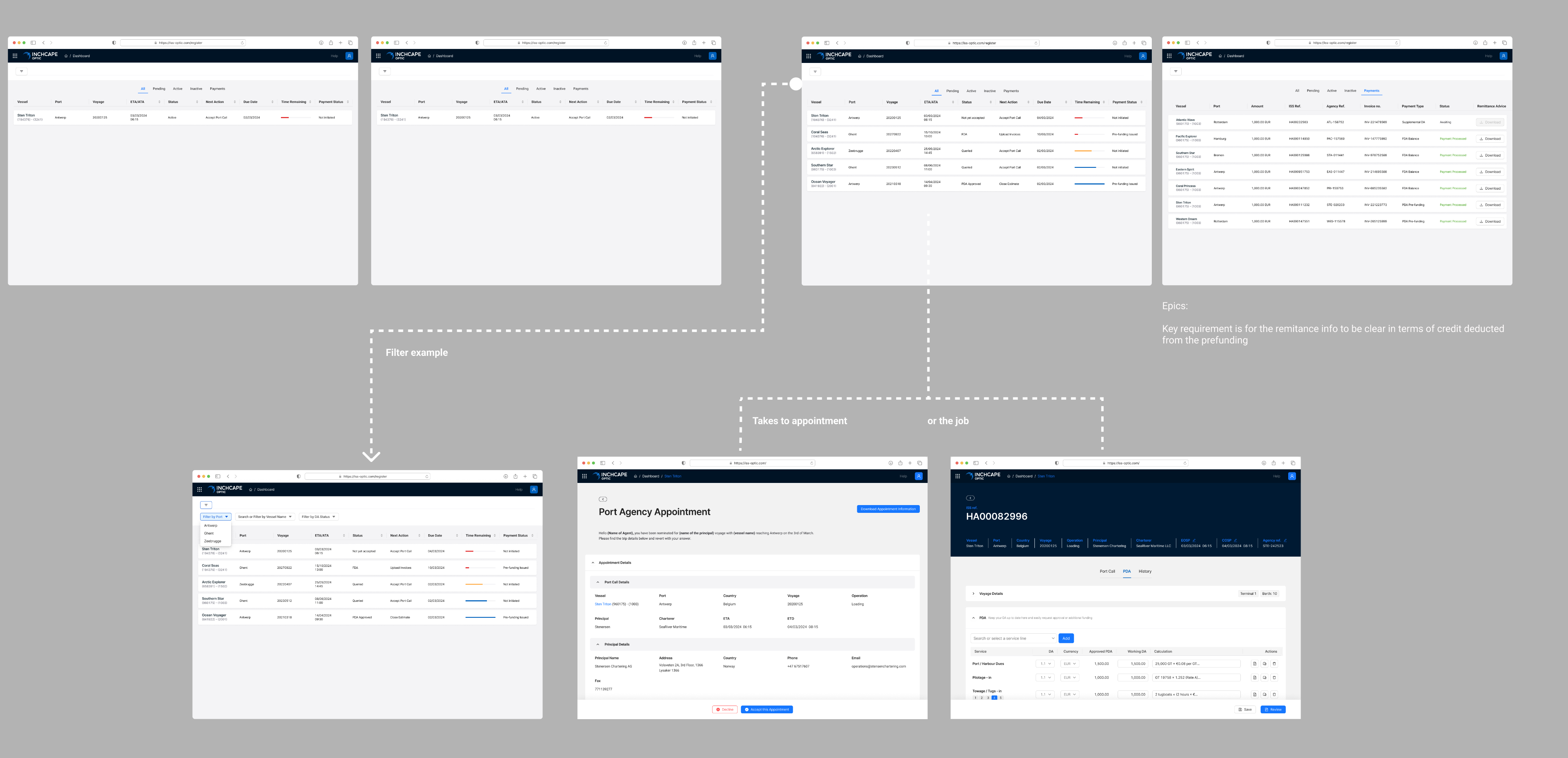Select page 4 under Towage / Tugs - in

tap(994, 698)
